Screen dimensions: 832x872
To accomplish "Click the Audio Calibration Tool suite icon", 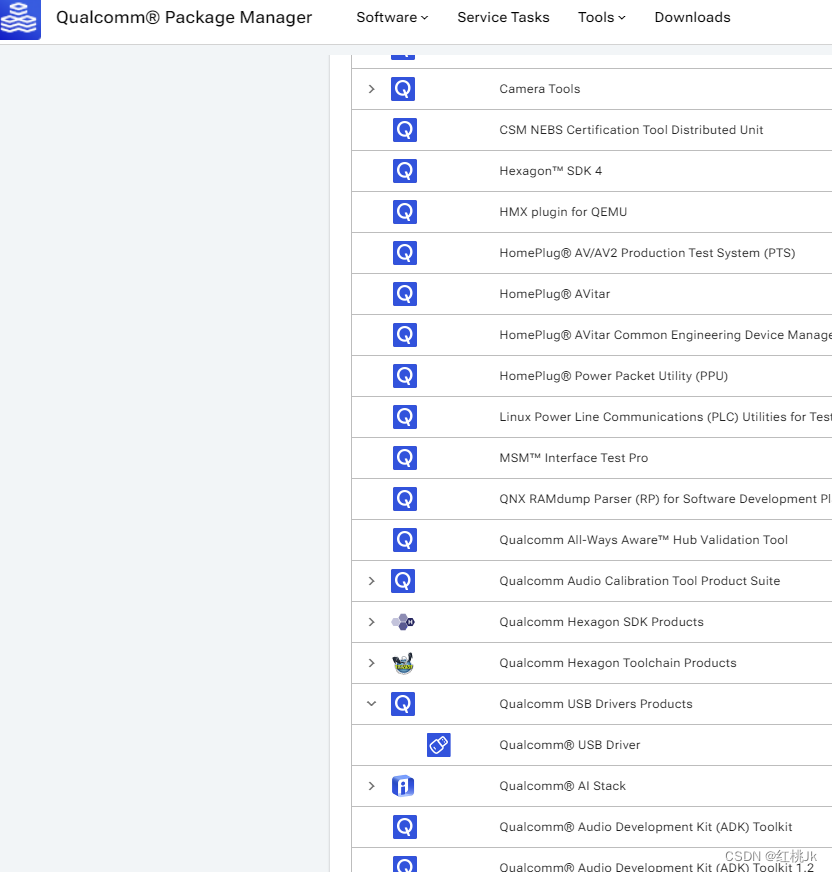I will [x=403, y=581].
